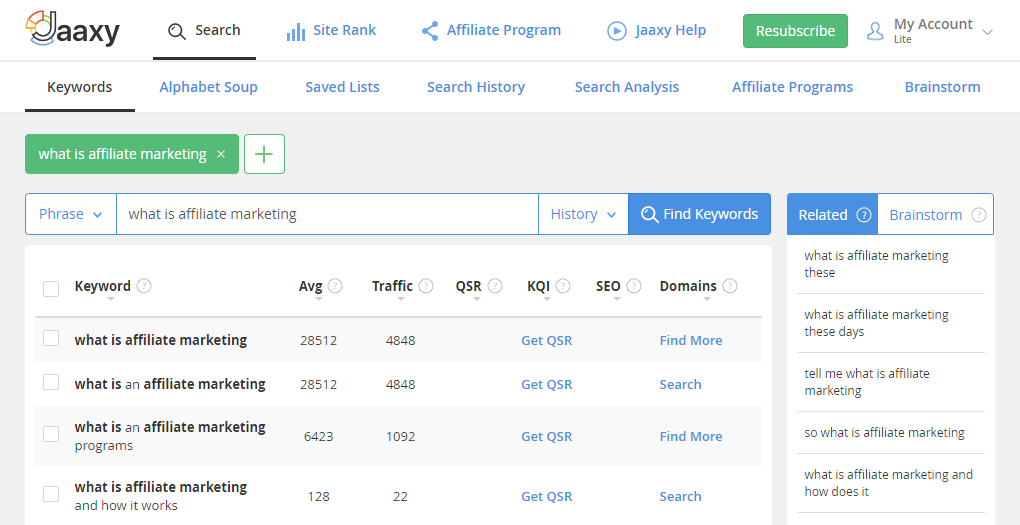Check the 'and how it works' row checkbox
This screenshot has width=1020, height=525.
[x=51, y=494]
